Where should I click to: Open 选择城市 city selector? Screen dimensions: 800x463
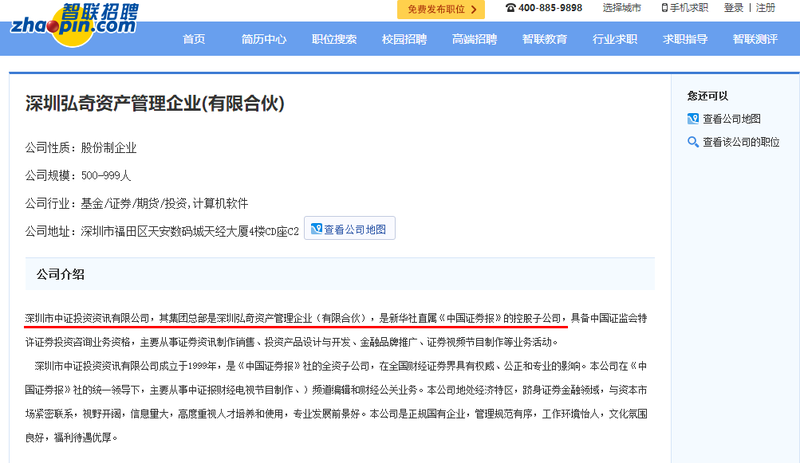tap(621, 8)
